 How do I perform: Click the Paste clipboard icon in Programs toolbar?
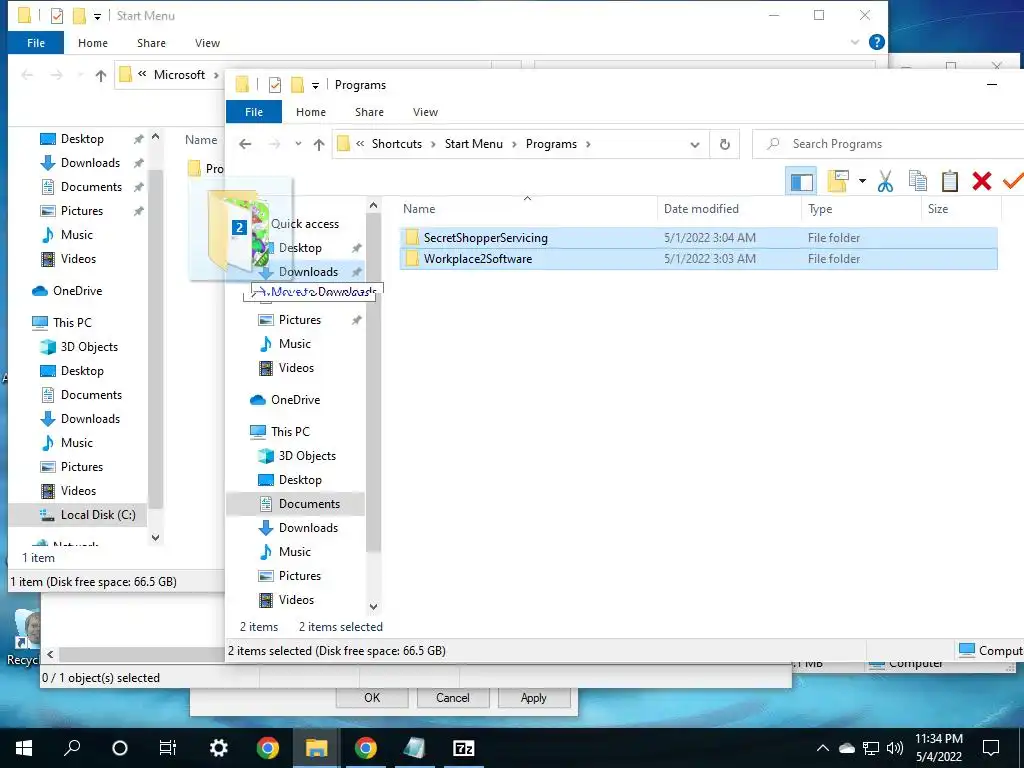[x=950, y=181]
